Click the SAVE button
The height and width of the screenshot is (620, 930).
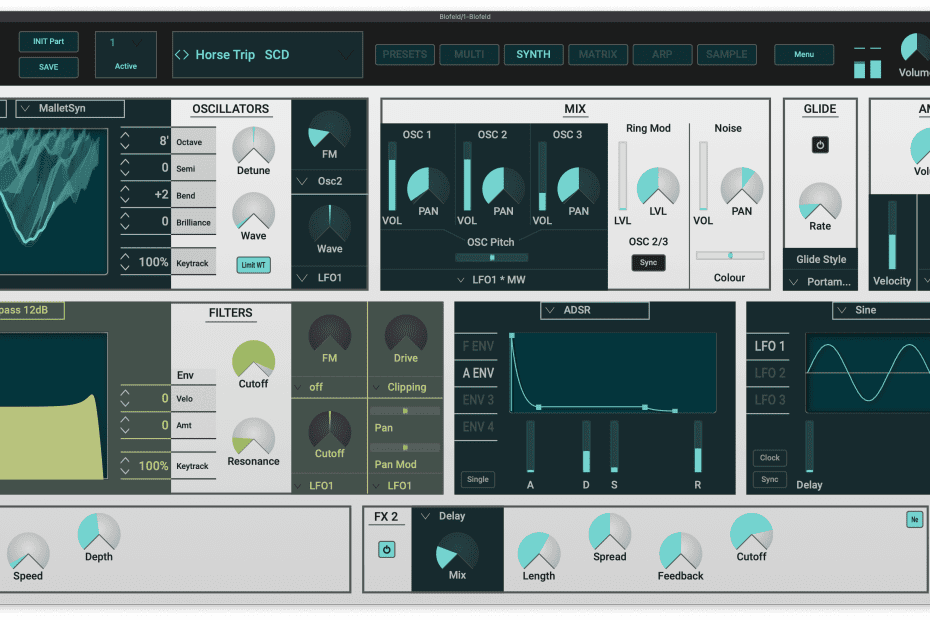48,67
